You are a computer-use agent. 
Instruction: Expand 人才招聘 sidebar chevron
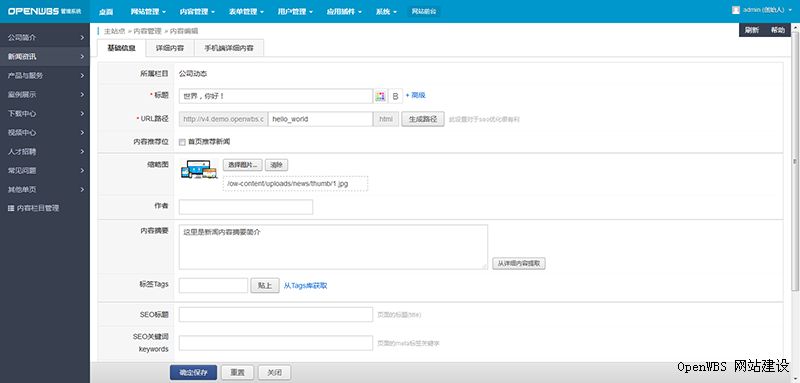82,151
